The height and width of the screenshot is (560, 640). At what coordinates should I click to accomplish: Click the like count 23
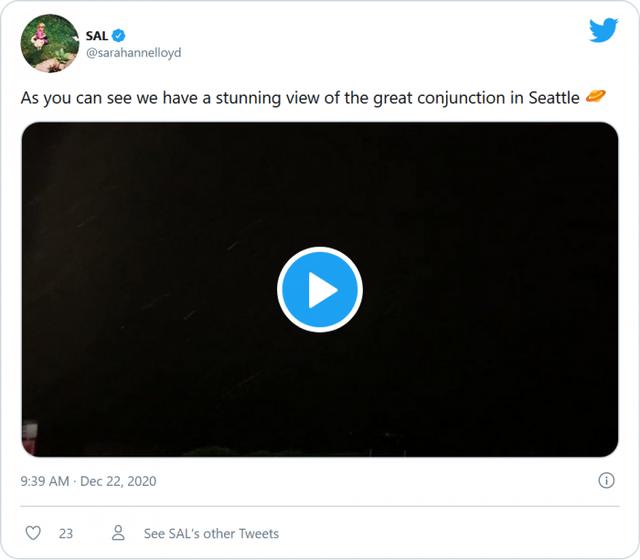coord(66,533)
